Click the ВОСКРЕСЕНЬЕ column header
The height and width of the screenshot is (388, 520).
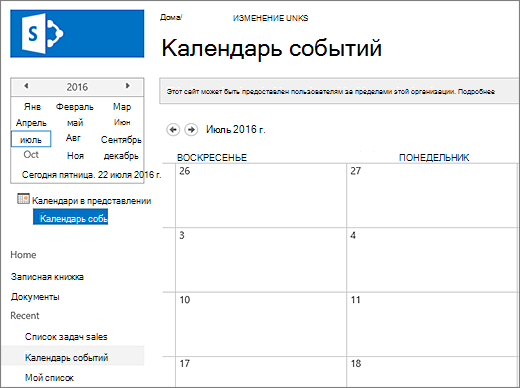[x=212, y=158]
